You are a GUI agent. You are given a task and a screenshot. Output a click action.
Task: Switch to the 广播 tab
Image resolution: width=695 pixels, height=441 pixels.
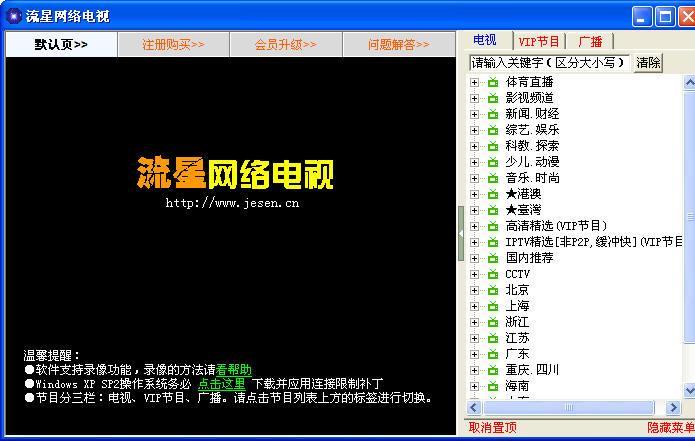(590, 42)
